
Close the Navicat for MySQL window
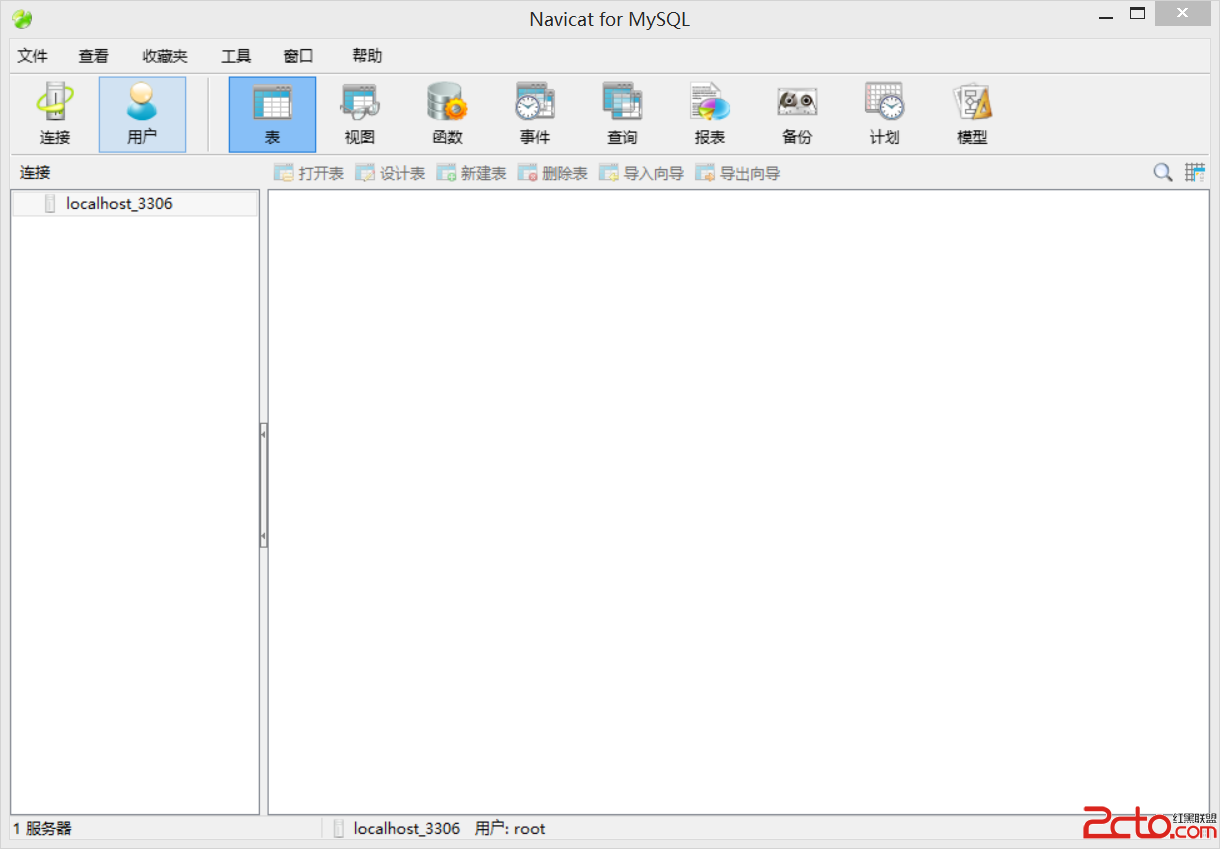[x=1181, y=14]
